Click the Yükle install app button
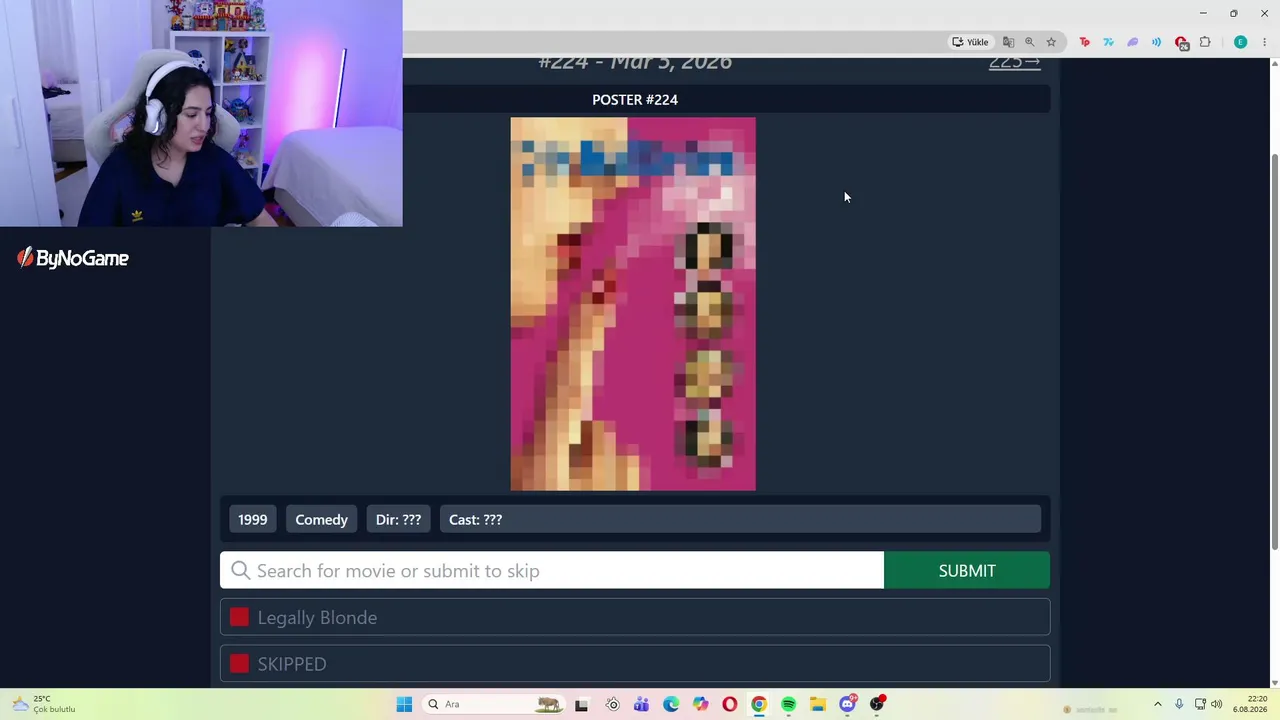 pos(970,42)
